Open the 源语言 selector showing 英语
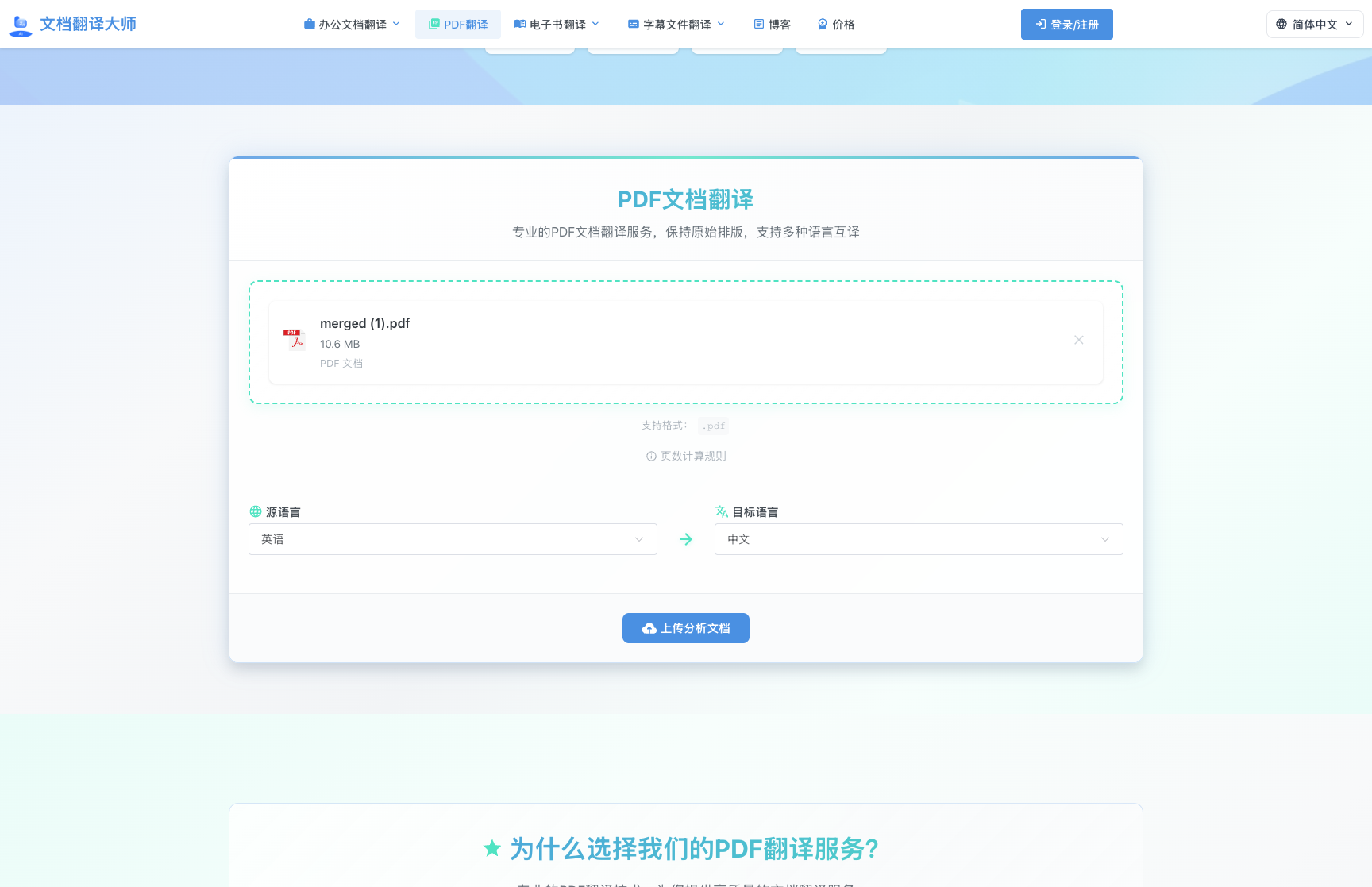The width and height of the screenshot is (1372, 887). point(453,539)
